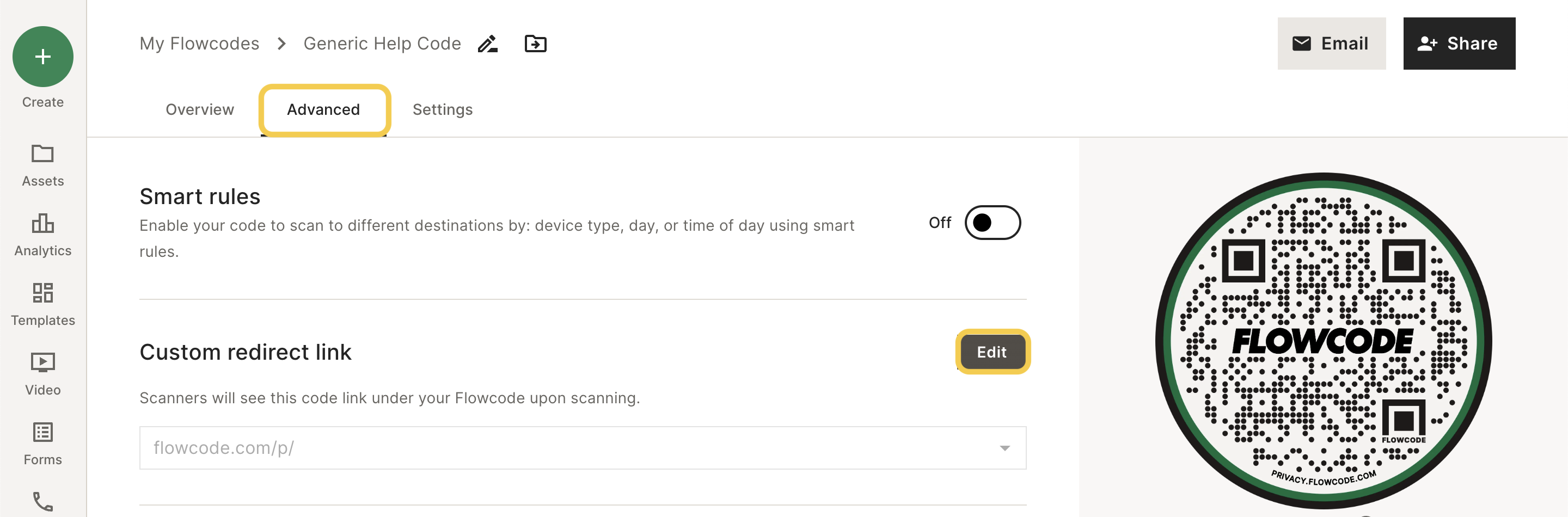Screen dimensions: 1568x517
Task: Click the green Create plus button
Action: point(42,57)
